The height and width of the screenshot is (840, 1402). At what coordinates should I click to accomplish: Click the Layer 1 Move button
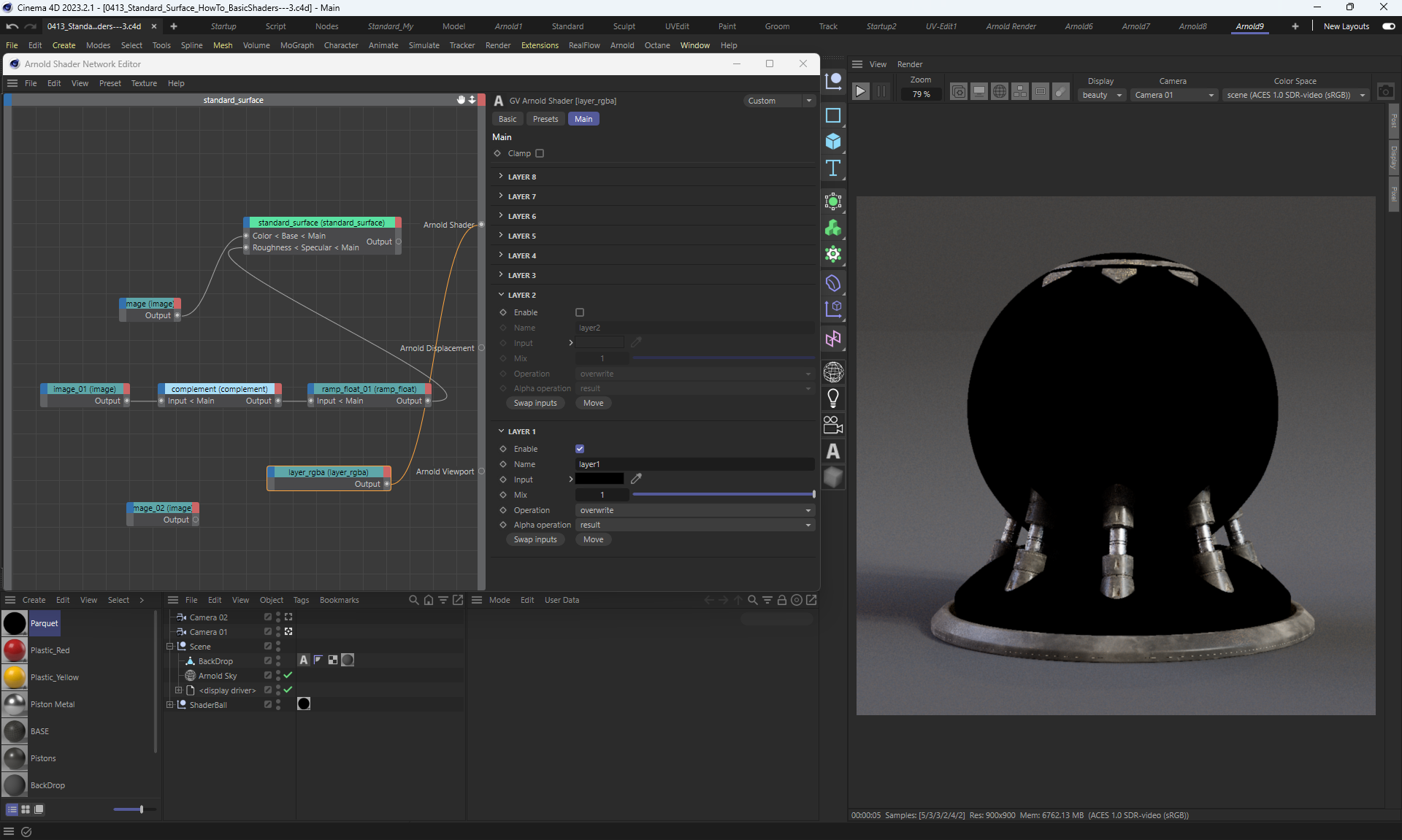point(593,539)
